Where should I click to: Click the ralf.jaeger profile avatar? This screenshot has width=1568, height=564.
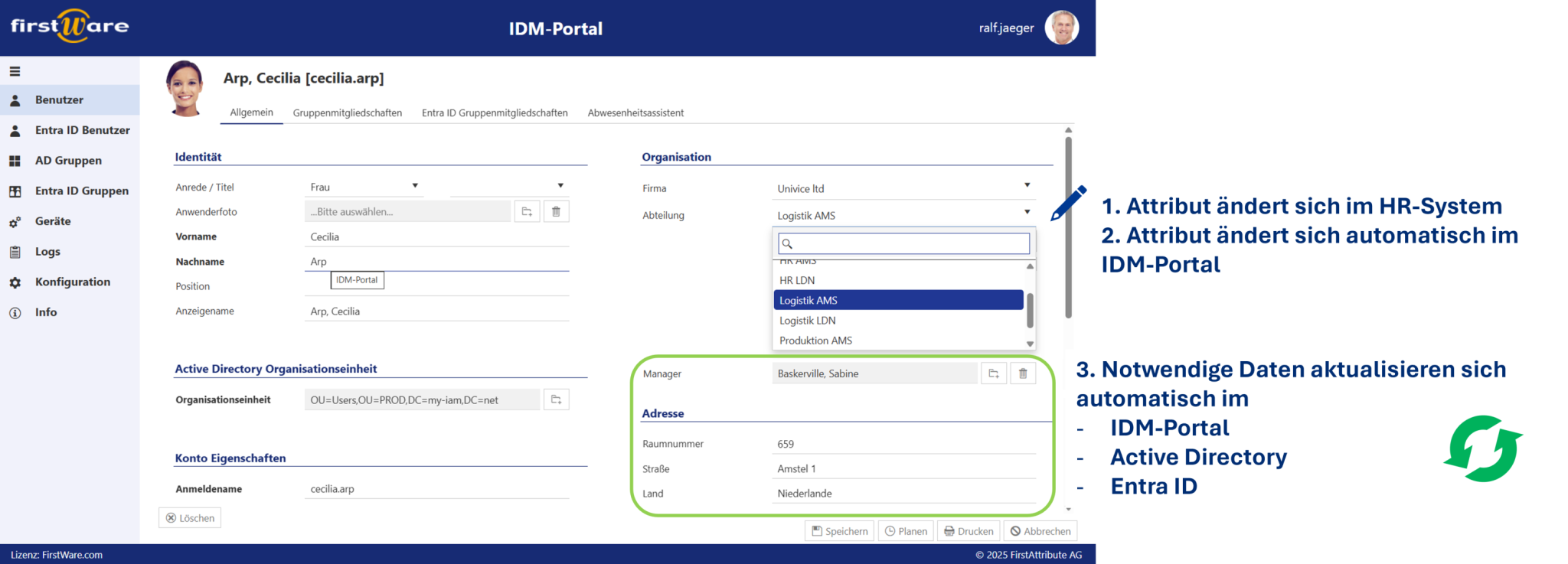pos(1061,28)
